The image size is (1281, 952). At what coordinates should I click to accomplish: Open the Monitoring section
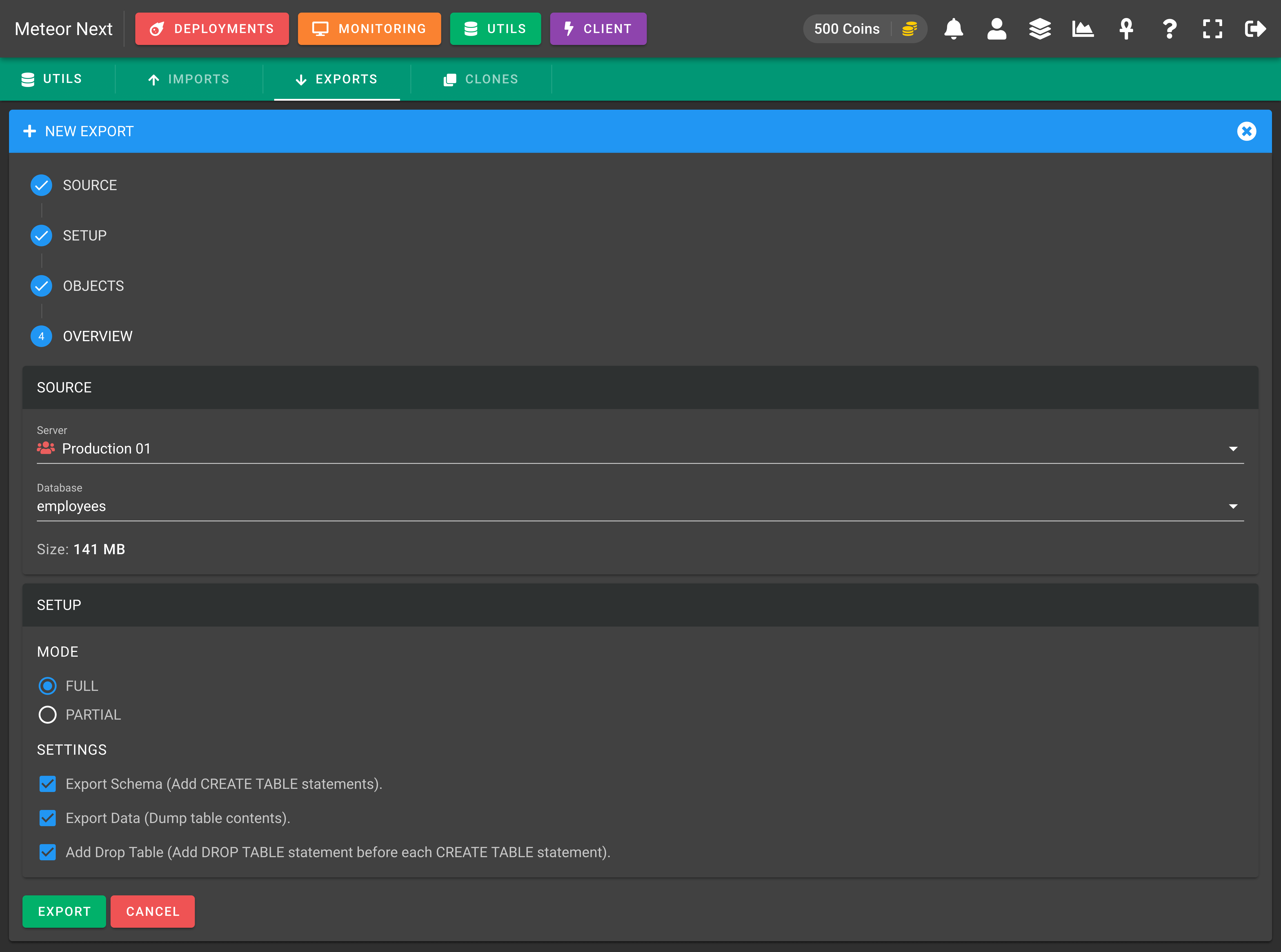[x=369, y=29]
